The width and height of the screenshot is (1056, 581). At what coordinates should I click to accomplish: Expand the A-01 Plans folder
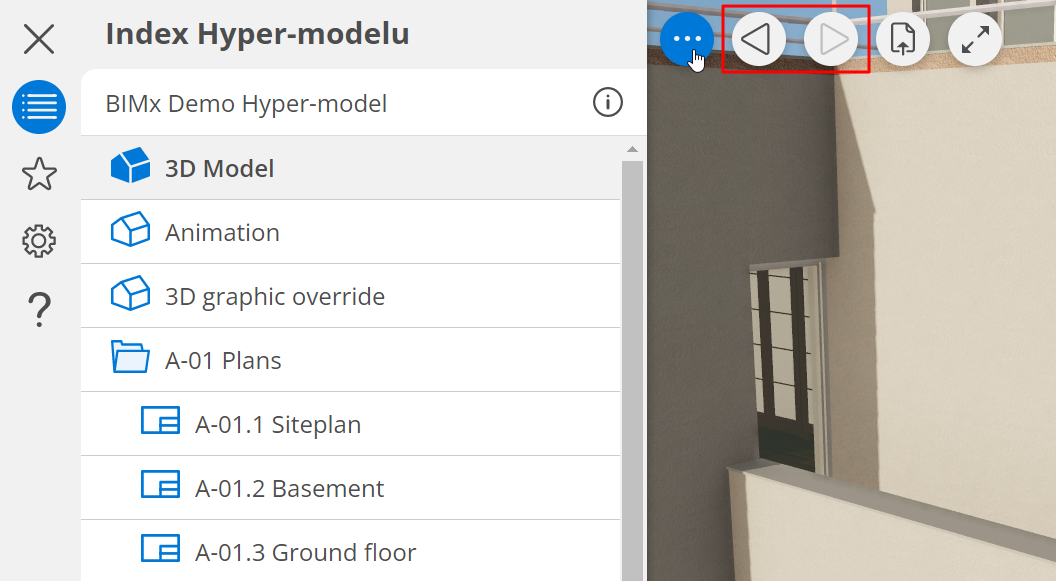click(x=350, y=360)
